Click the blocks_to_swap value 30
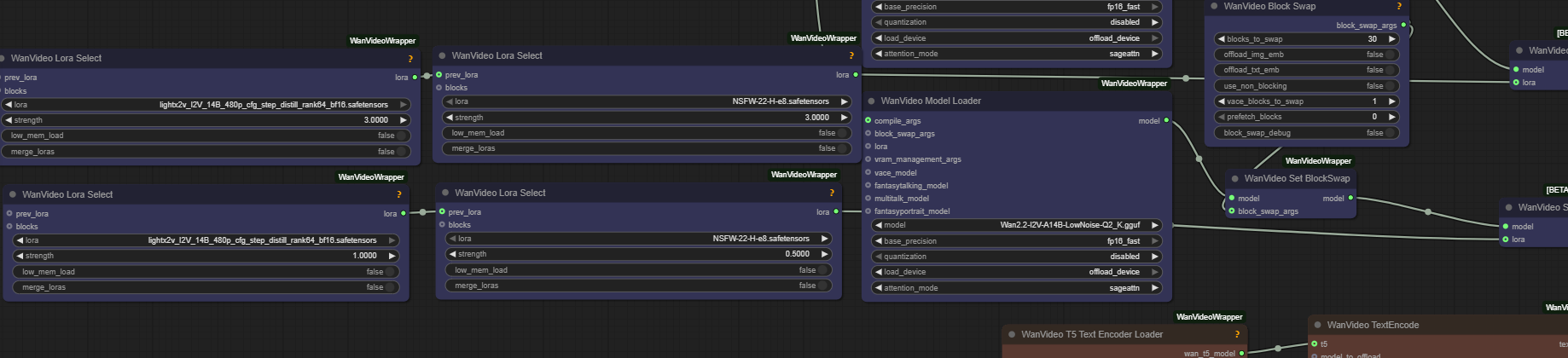 pyautogui.click(x=1372, y=39)
